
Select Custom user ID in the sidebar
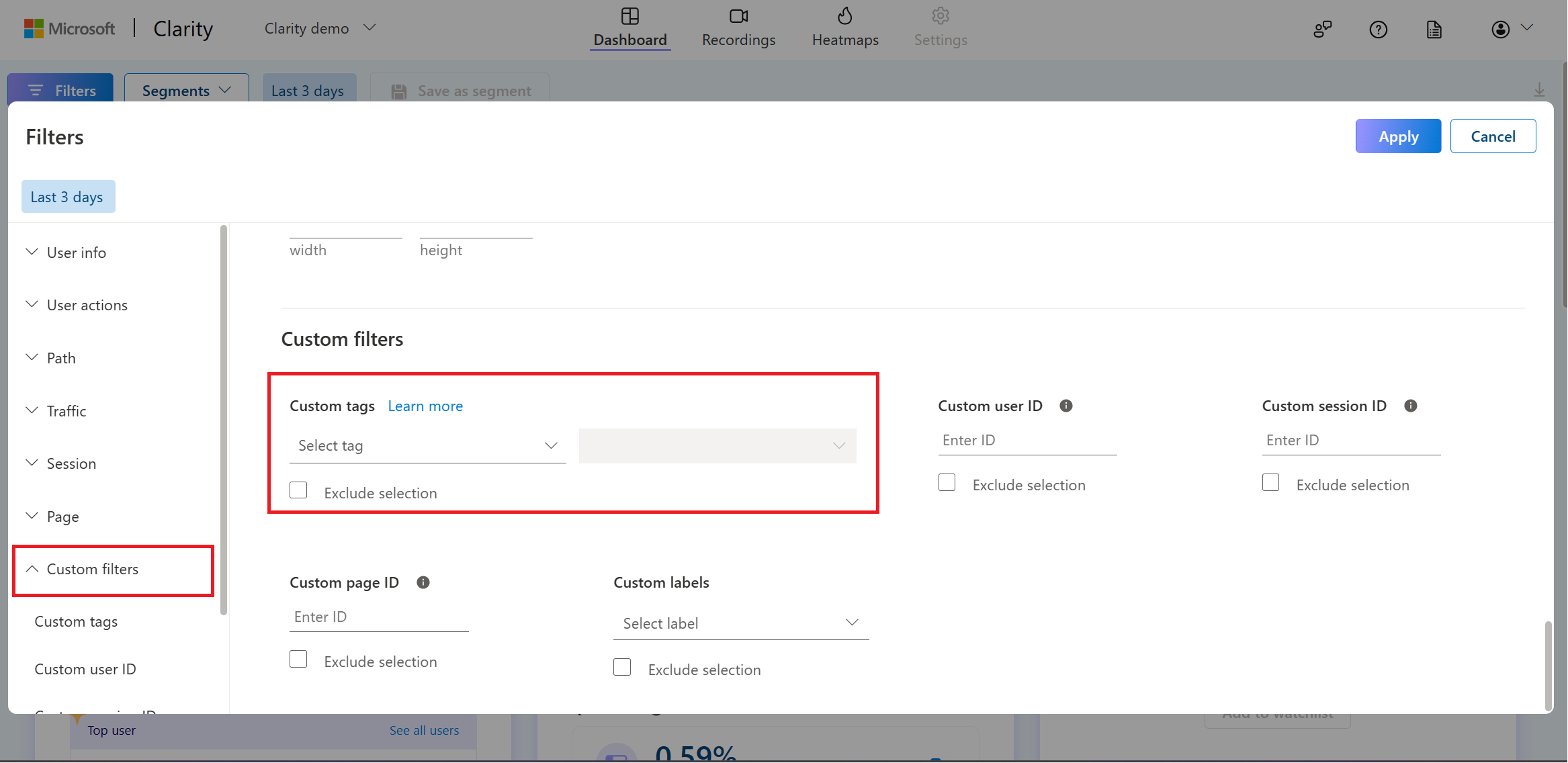85,668
